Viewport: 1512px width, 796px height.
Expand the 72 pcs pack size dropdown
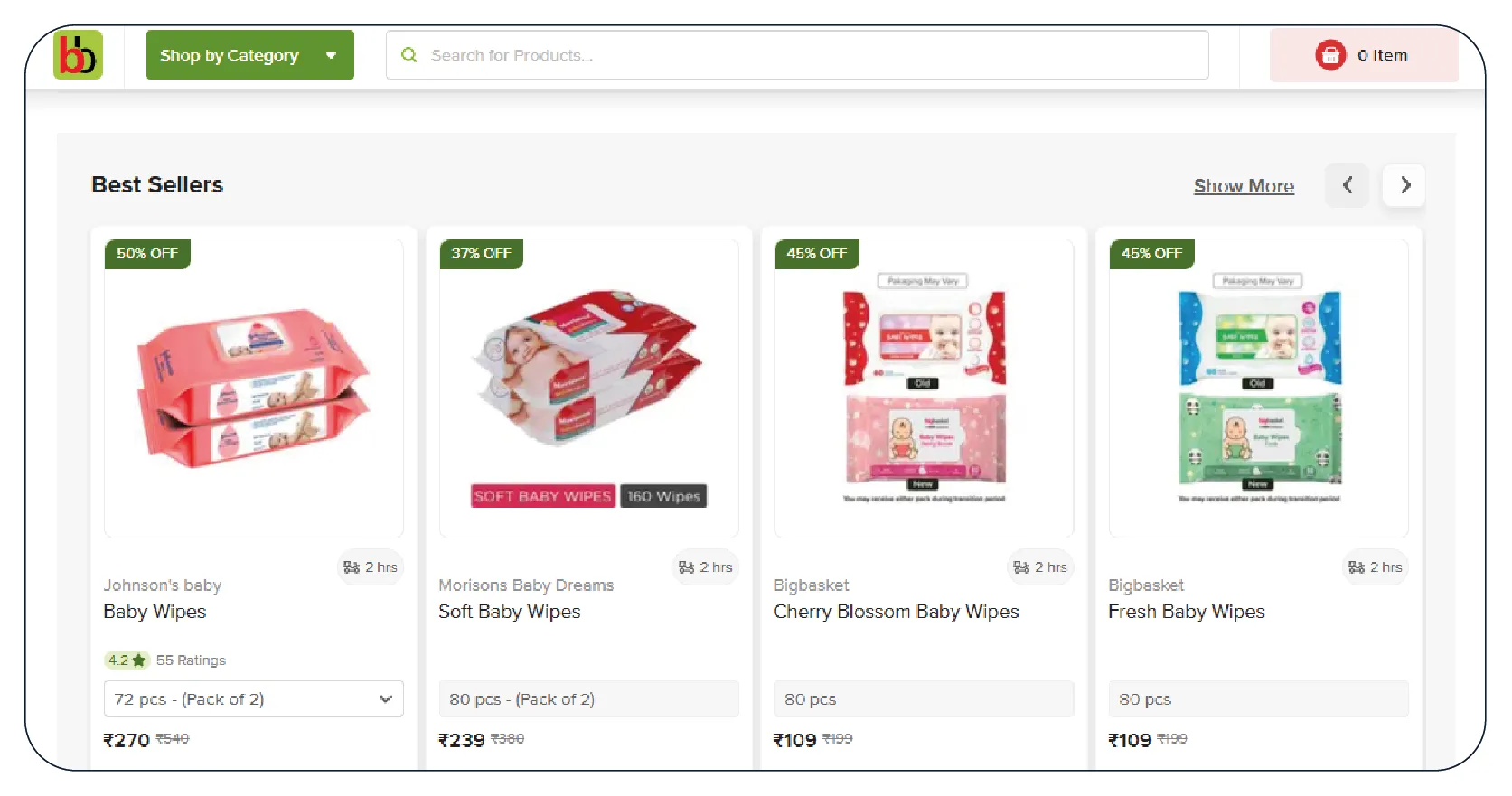[253, 699]
